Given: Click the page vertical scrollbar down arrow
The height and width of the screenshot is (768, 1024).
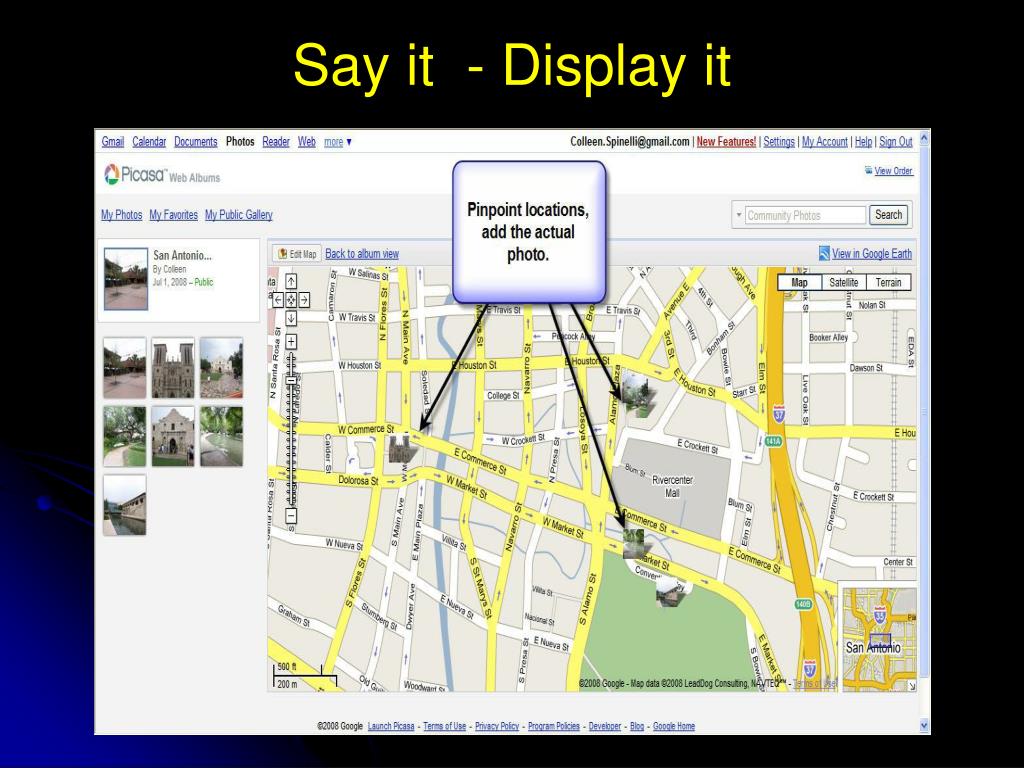Looking at the screenshot, I should coord(924,725).
